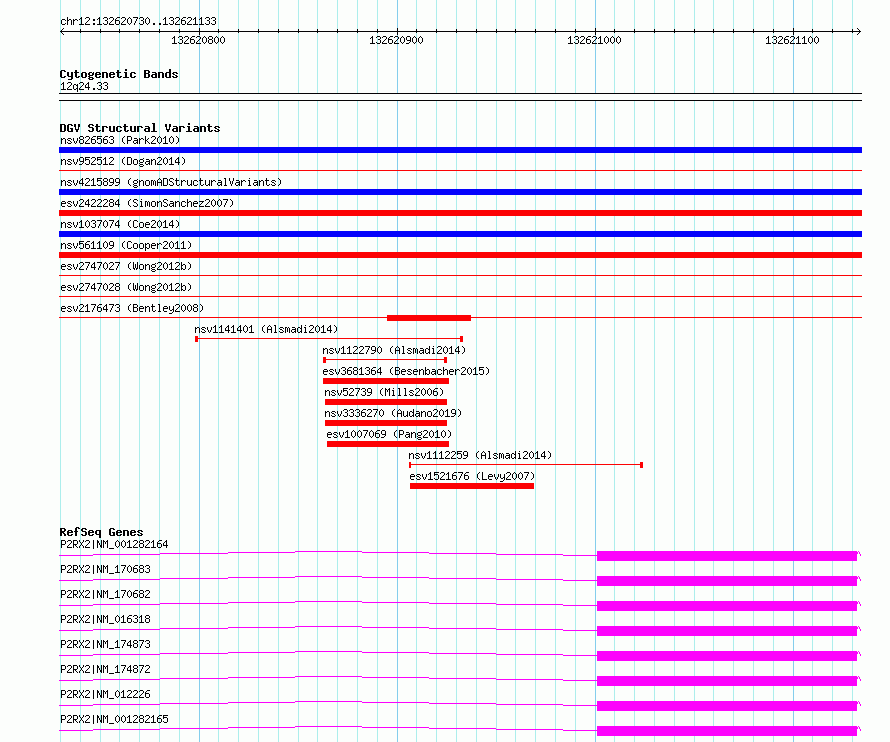The image size is (890, 742).
Task: Click P2RX2|NM_170682 transcript label
Action: click(x=106, y=594)
